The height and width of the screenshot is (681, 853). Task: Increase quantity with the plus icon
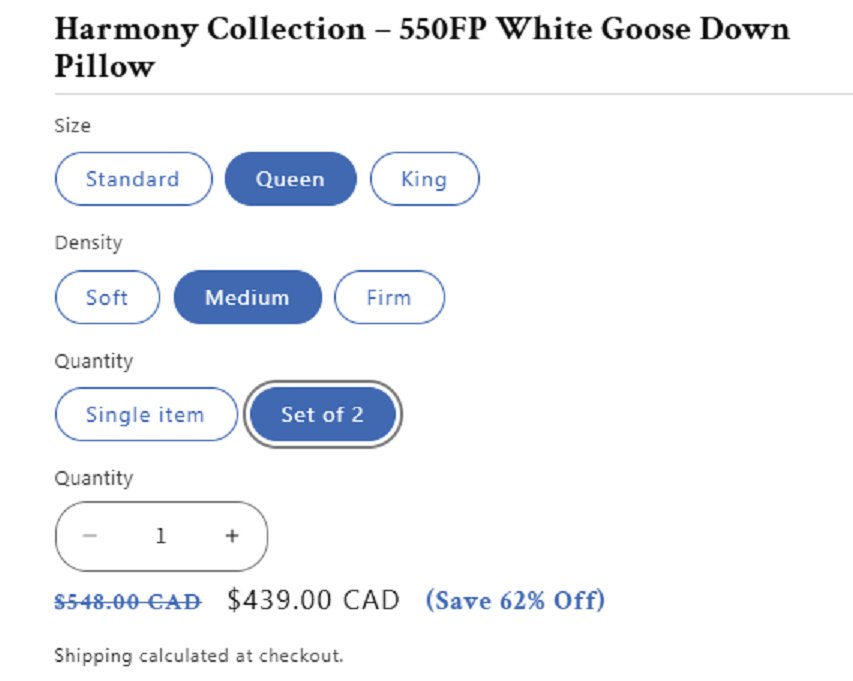coord(232,536)
